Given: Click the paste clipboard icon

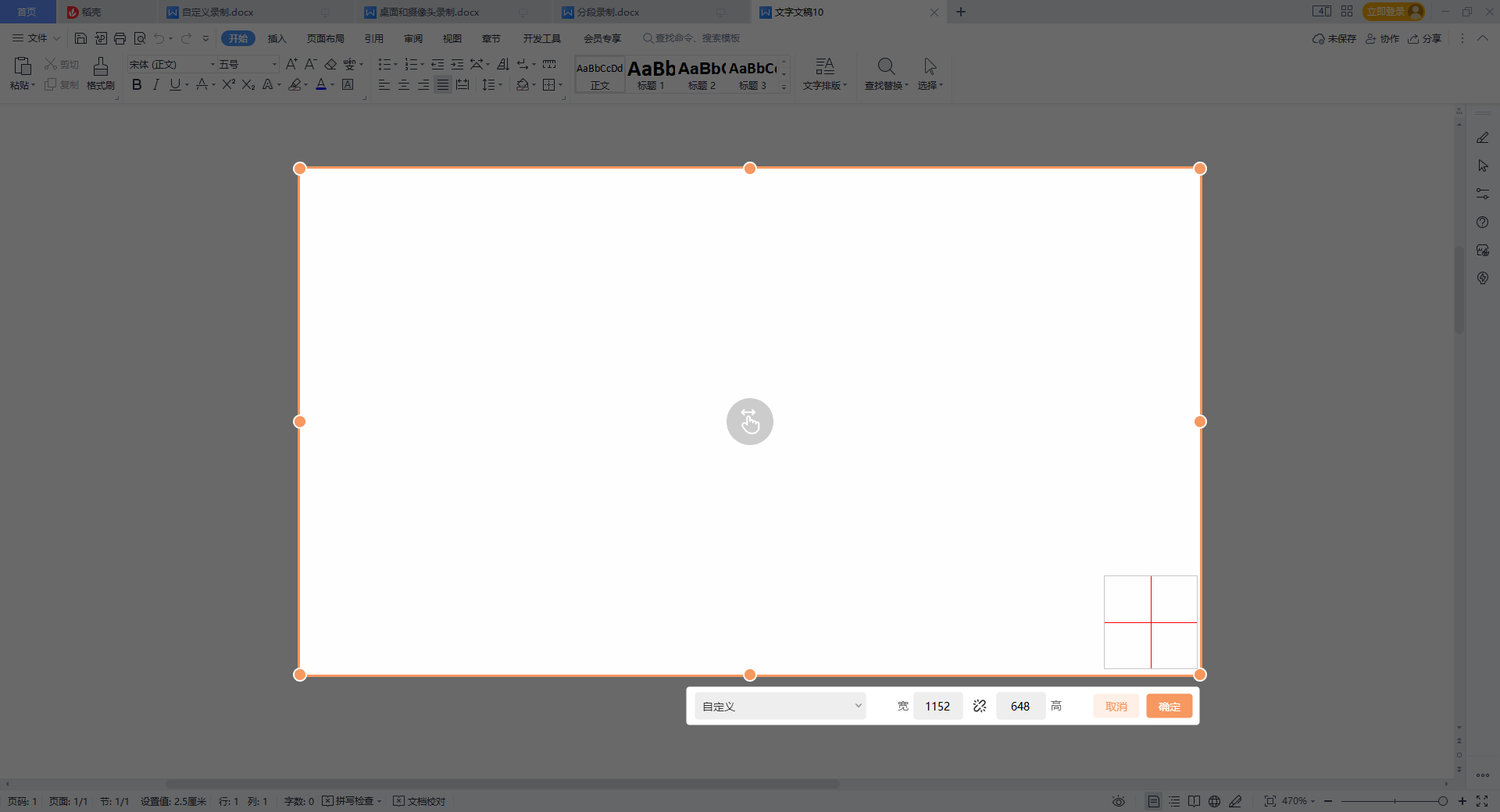Looking at the screenshot, I should click(23, 67).
